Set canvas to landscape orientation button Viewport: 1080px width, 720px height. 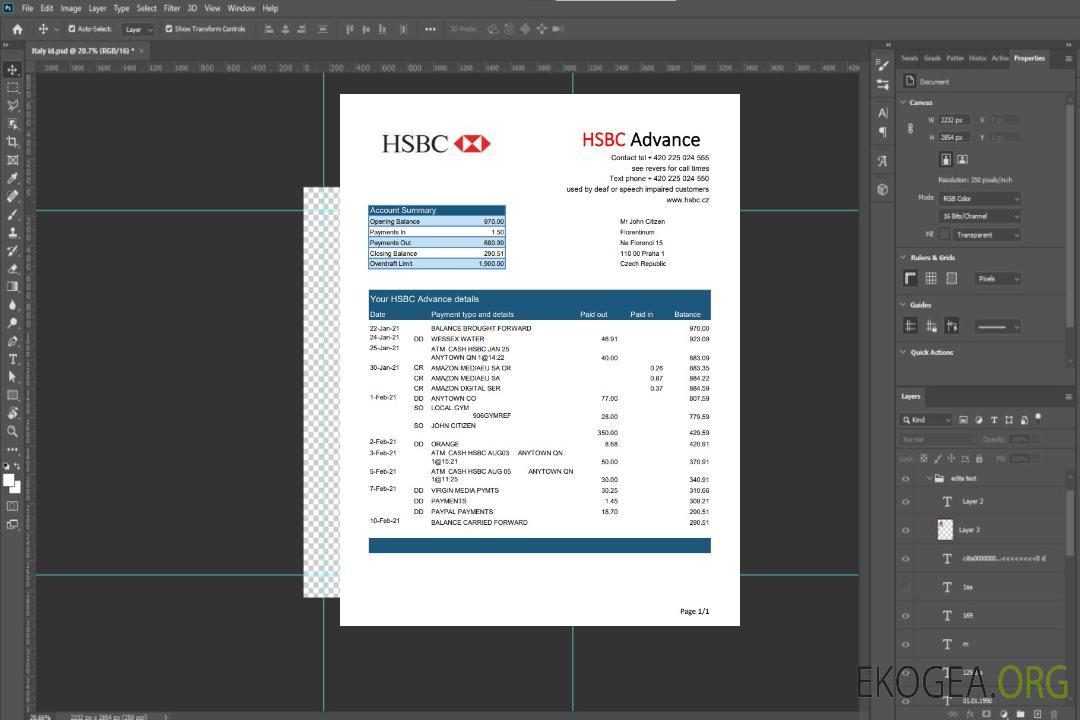click(x=962, y=159)
